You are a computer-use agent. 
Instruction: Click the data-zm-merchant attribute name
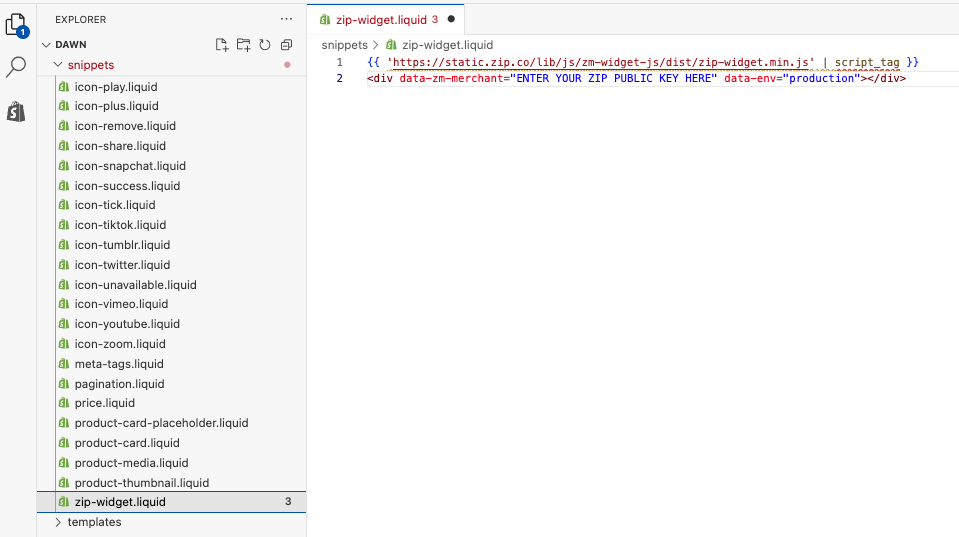(x=451, y=78)
